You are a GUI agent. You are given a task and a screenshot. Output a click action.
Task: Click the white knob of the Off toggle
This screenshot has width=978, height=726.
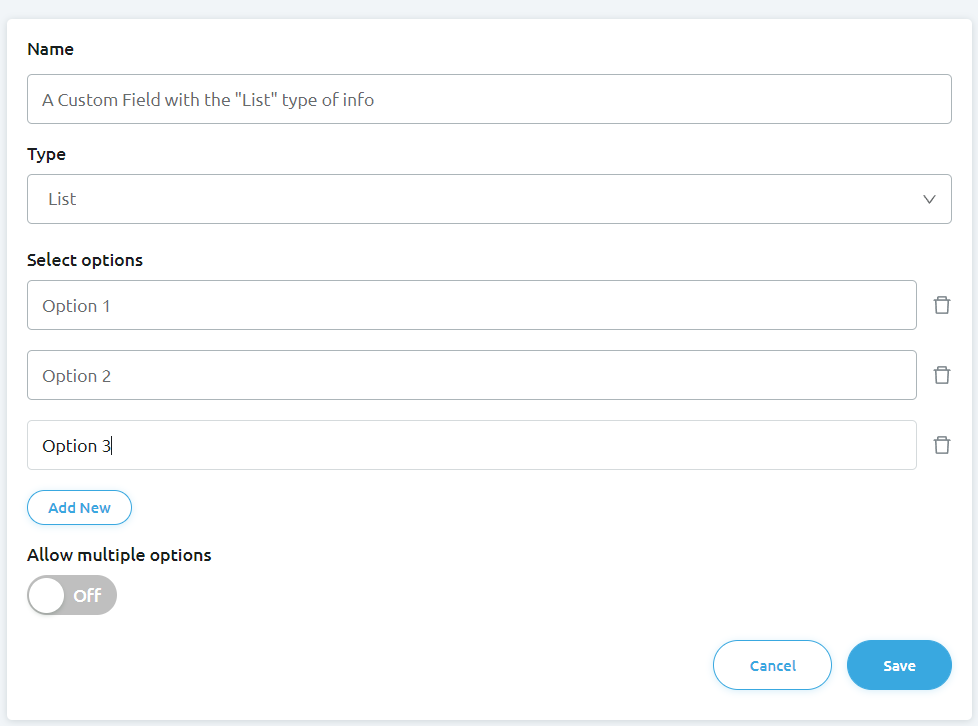[47, 595]
